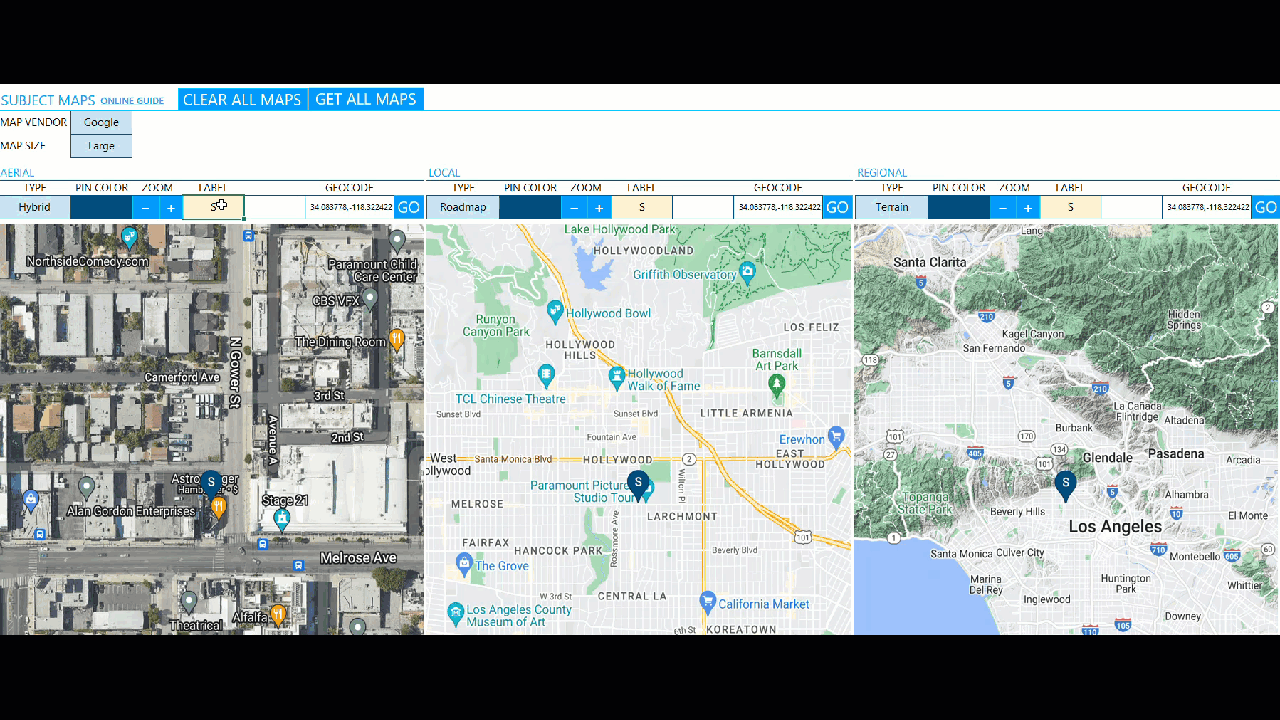Image resolution: width=1280 pixels, height=720 pixels.
Task: Select the Erewhon shopping cart icon
Action: pyautogui.click(x=838, y=438)
